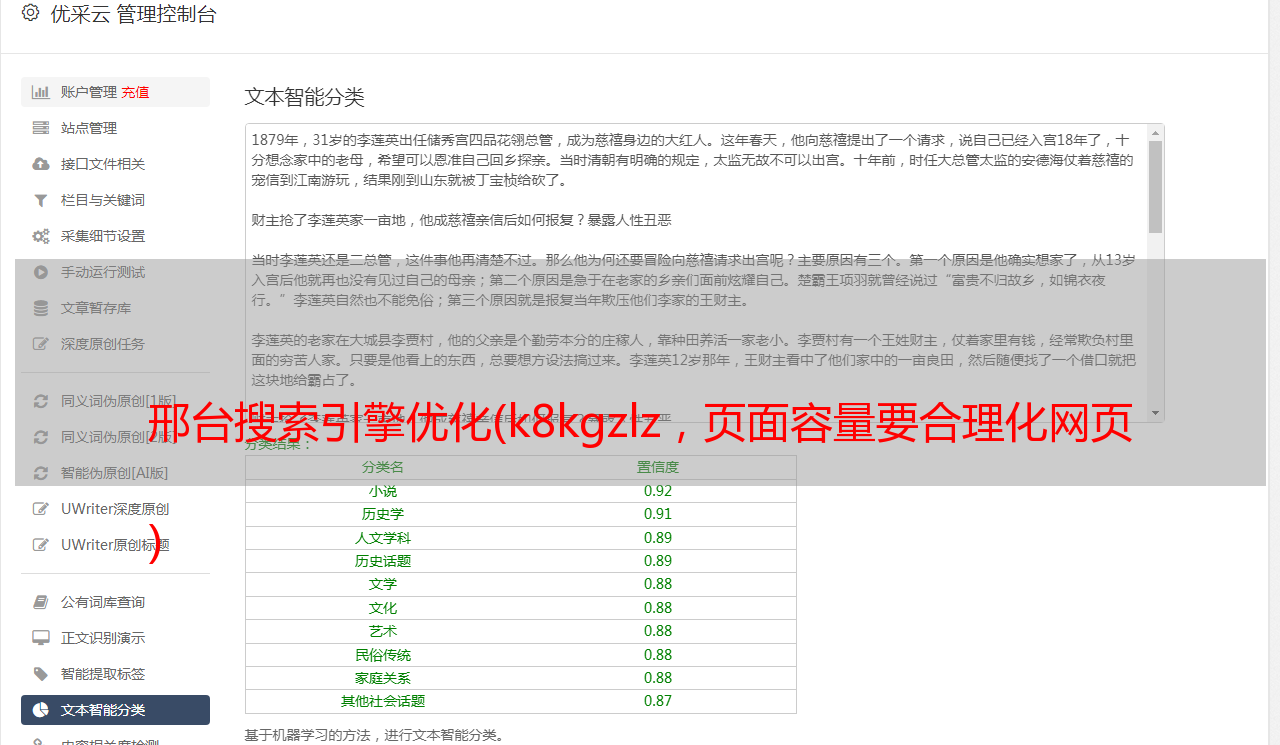
Task: Select the 艺术 category cell
Action: pos(383,631)
